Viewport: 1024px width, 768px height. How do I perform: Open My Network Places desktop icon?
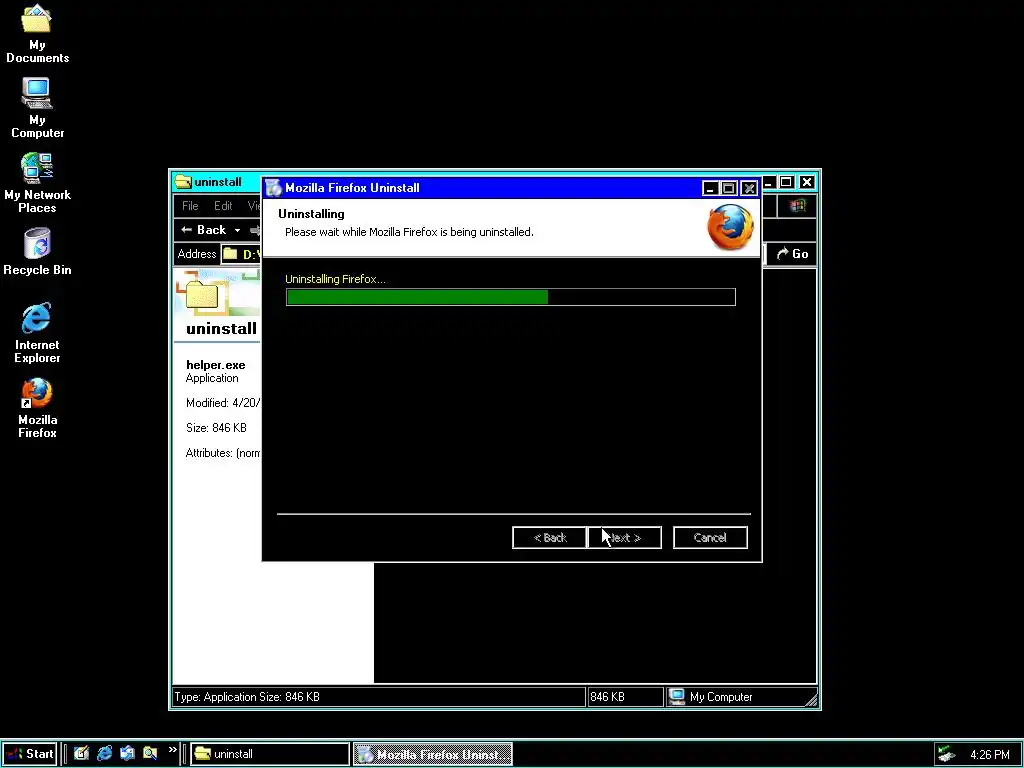coord(37,183)
